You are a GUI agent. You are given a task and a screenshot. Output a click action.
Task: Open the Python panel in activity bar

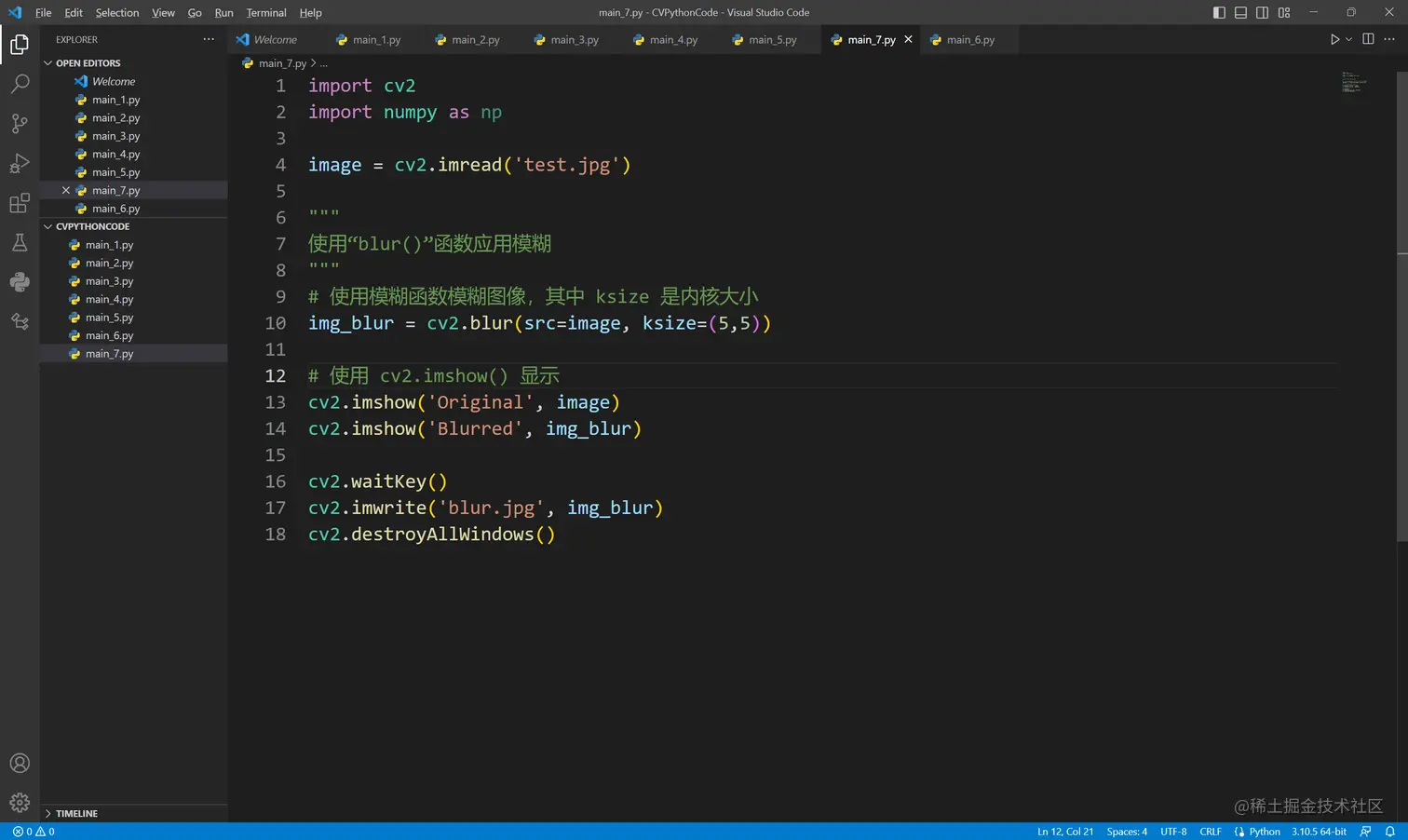[20, 282]
